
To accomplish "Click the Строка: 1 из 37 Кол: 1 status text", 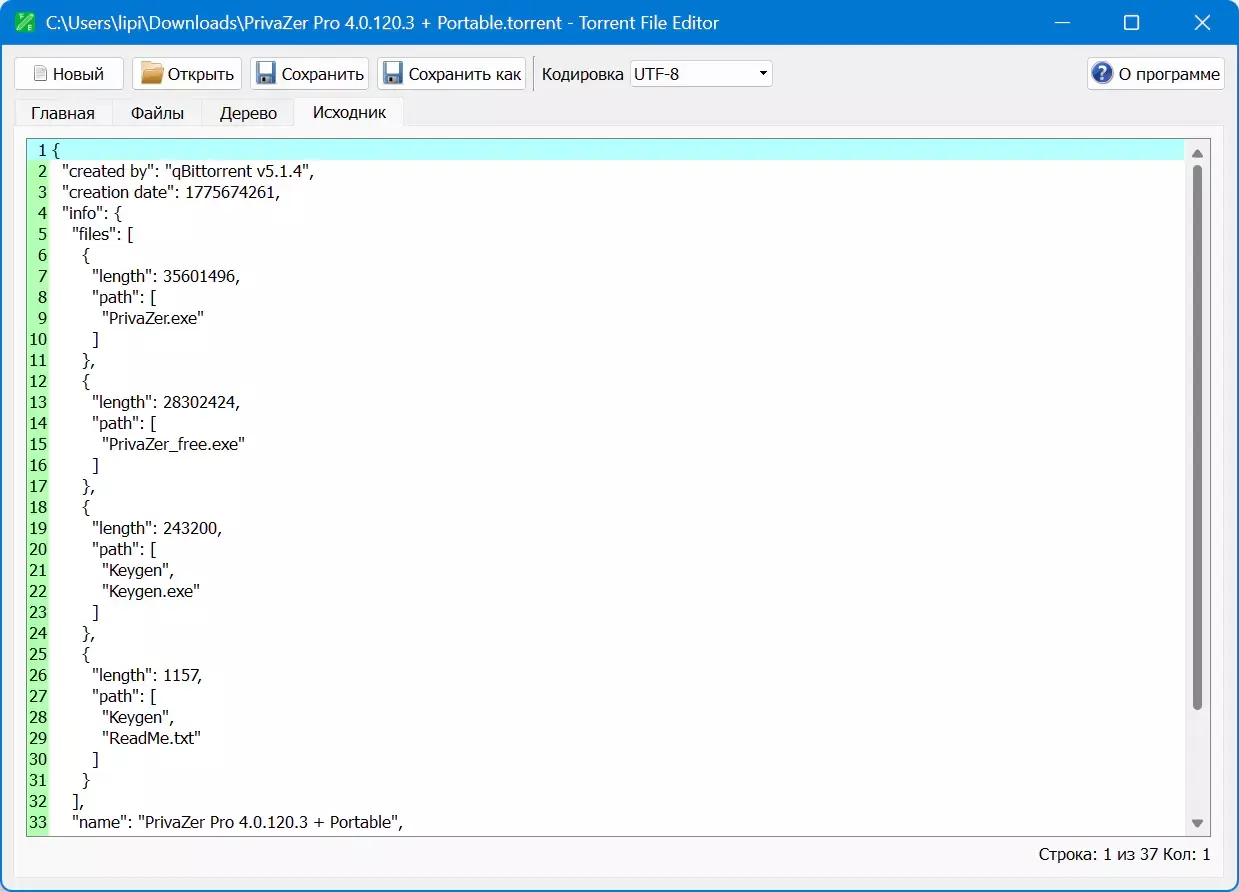I will coord(1124,854).
